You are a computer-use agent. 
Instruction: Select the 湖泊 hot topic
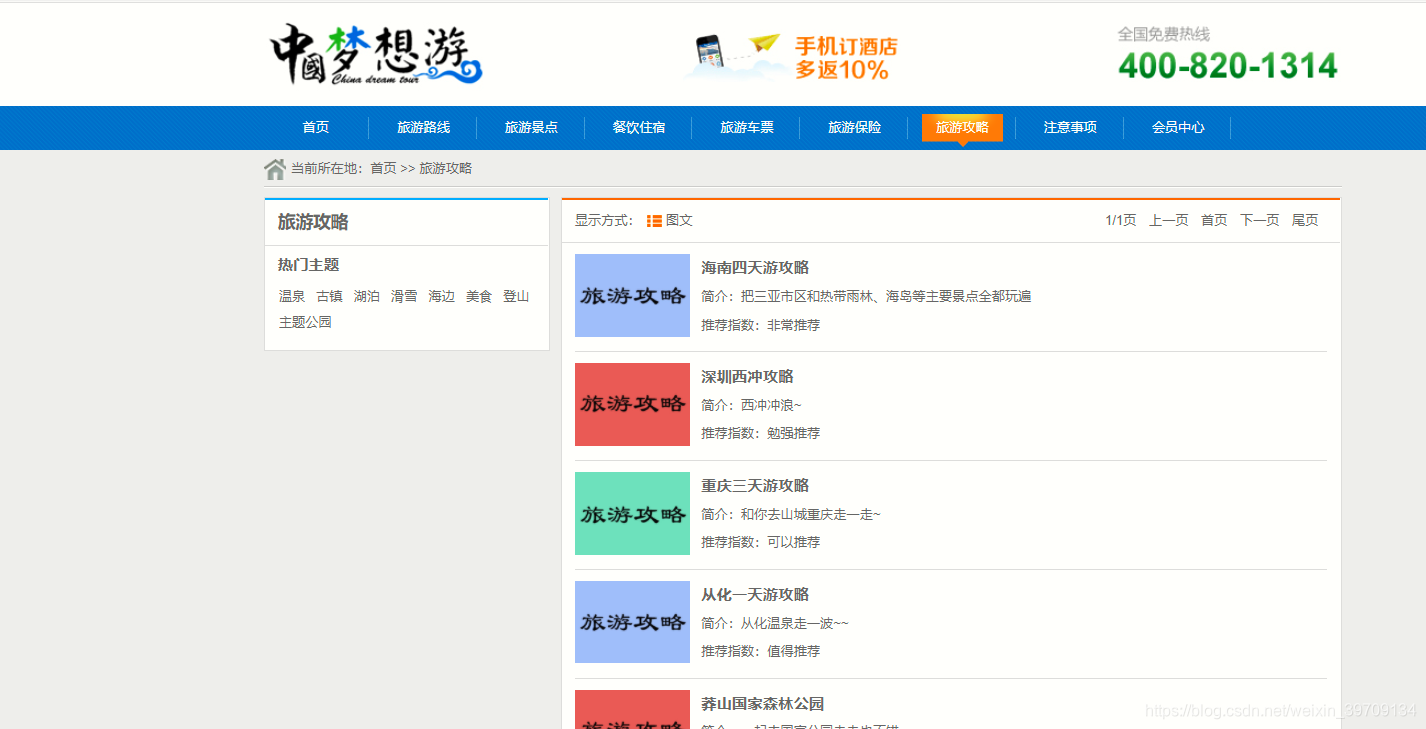(367, 297)
